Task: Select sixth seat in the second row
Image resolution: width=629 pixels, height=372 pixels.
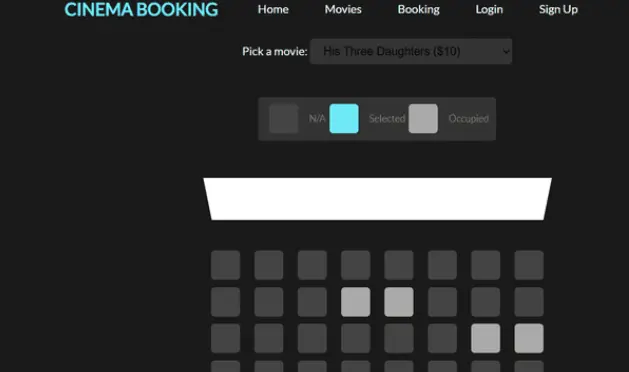Action: (442, 302)
